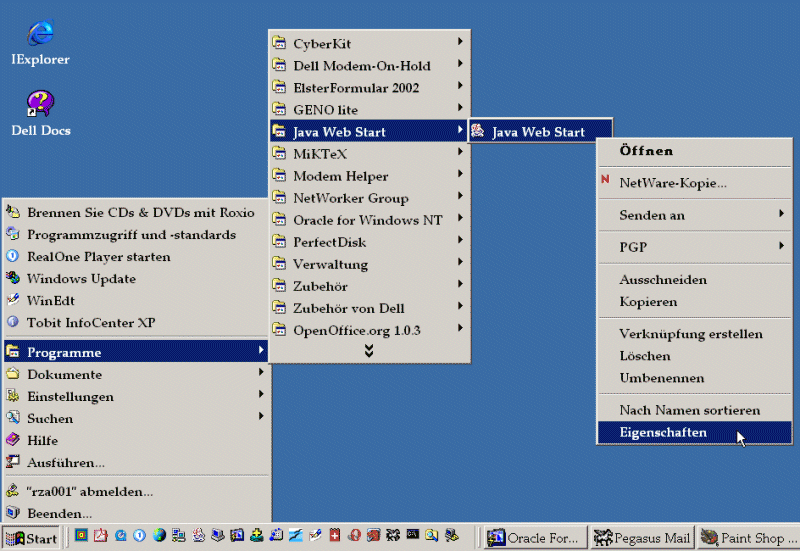Expand the Senden an submenu arrow

[x=781, y=213]
